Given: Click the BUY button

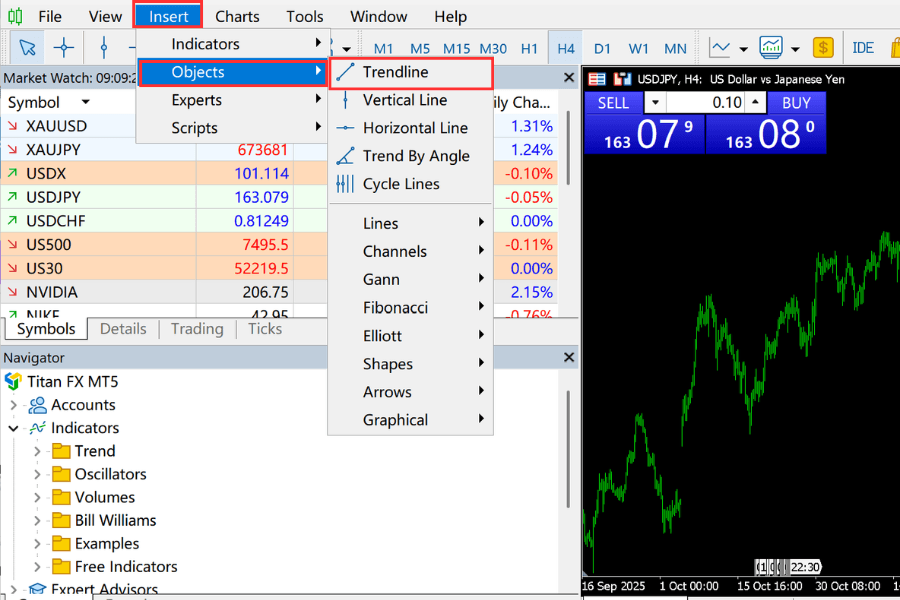Looking at the screenshot, I should 796,103.
